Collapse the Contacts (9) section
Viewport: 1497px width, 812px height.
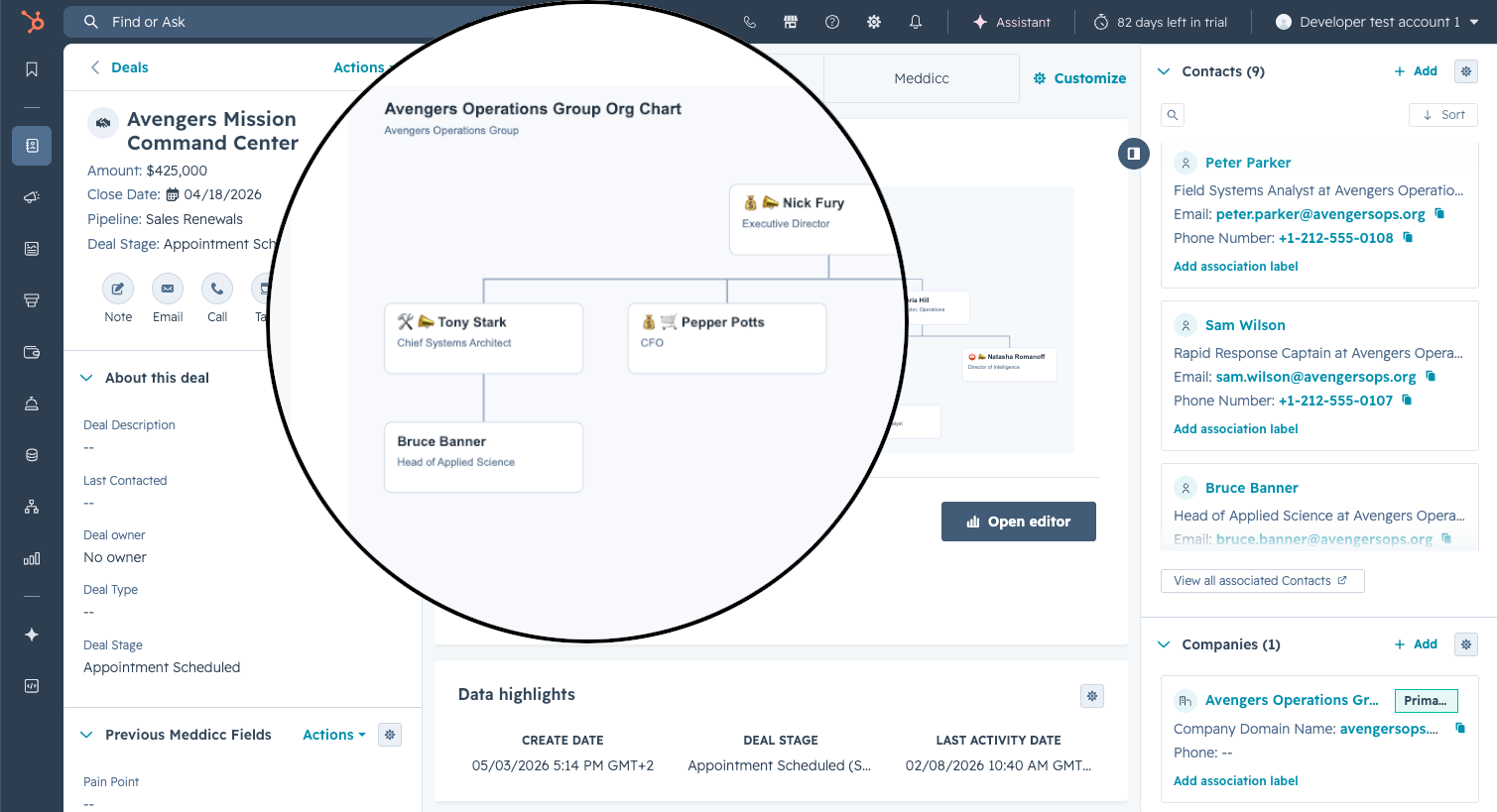click(1164, 71)
